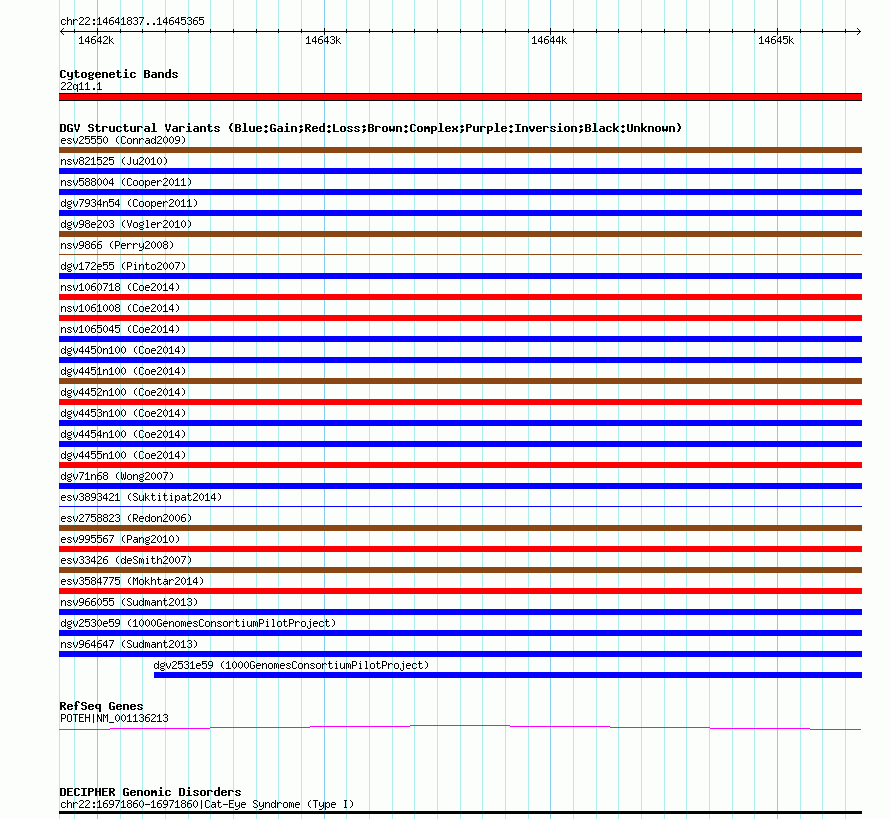Open variant dgv2530e59 (1000GenomesConsortiumPilotProject)

(x=198, y=623)
